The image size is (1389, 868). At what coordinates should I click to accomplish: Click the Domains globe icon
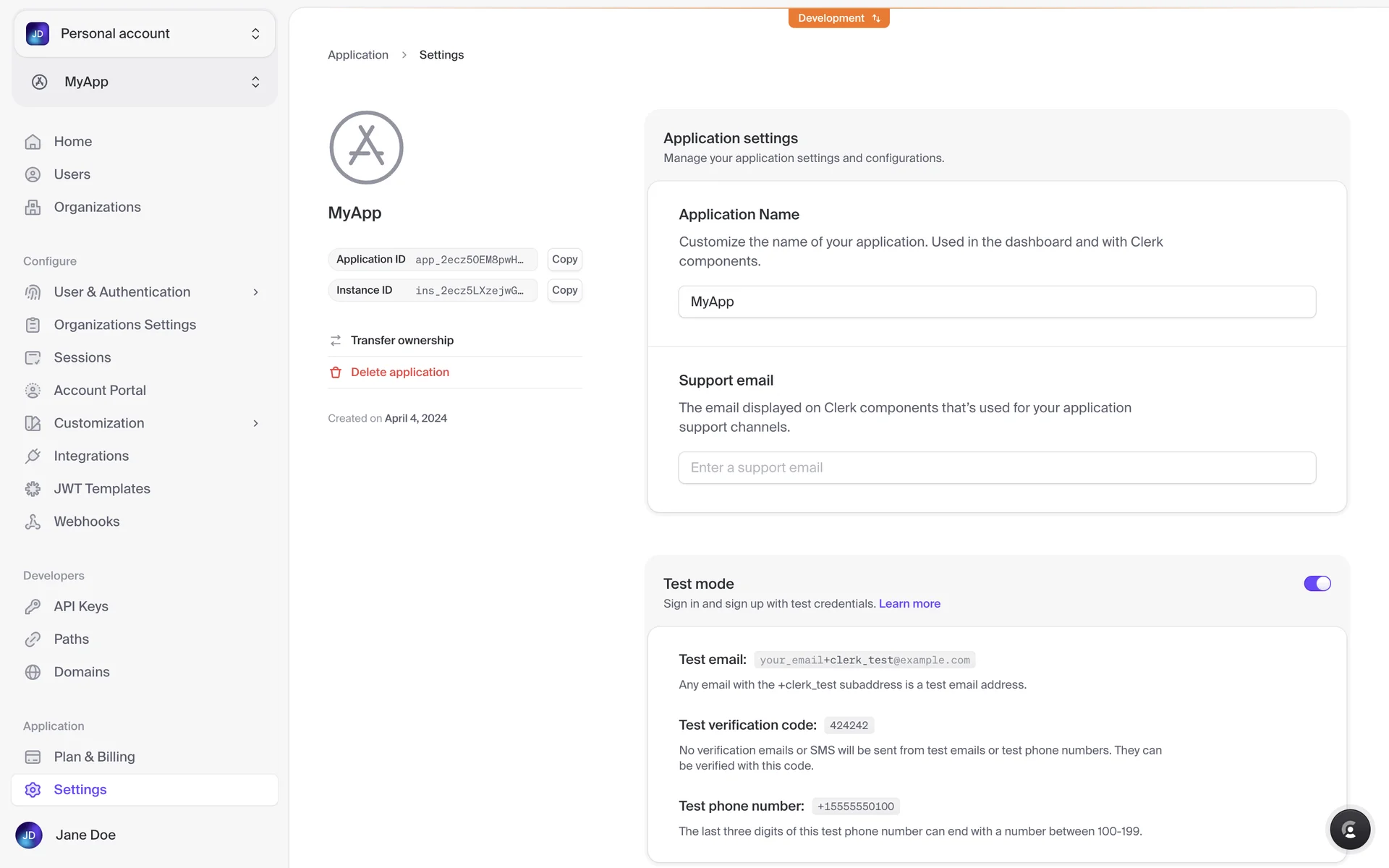(33, 672)
